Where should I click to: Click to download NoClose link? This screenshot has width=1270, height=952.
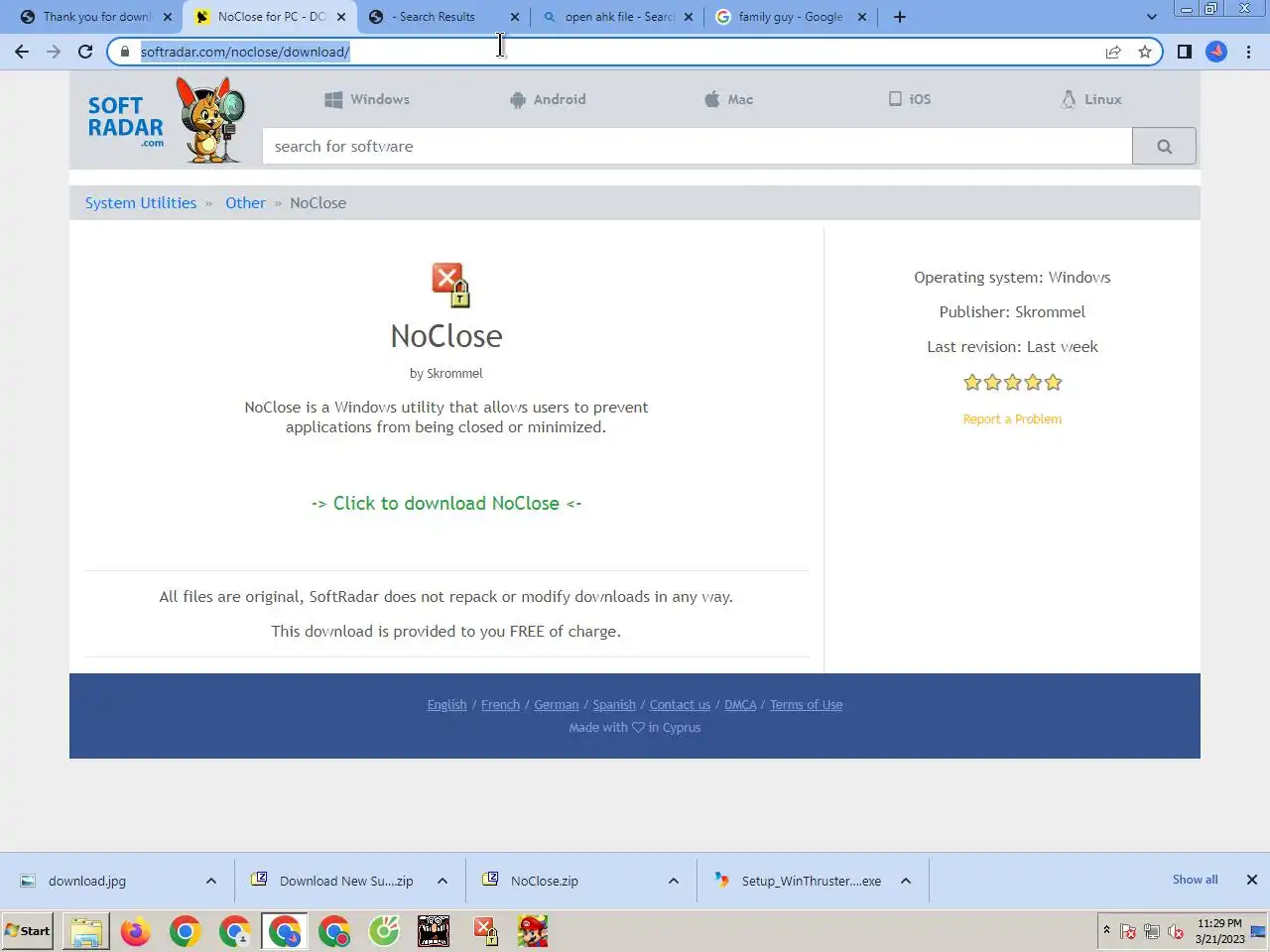click(446, 504)
